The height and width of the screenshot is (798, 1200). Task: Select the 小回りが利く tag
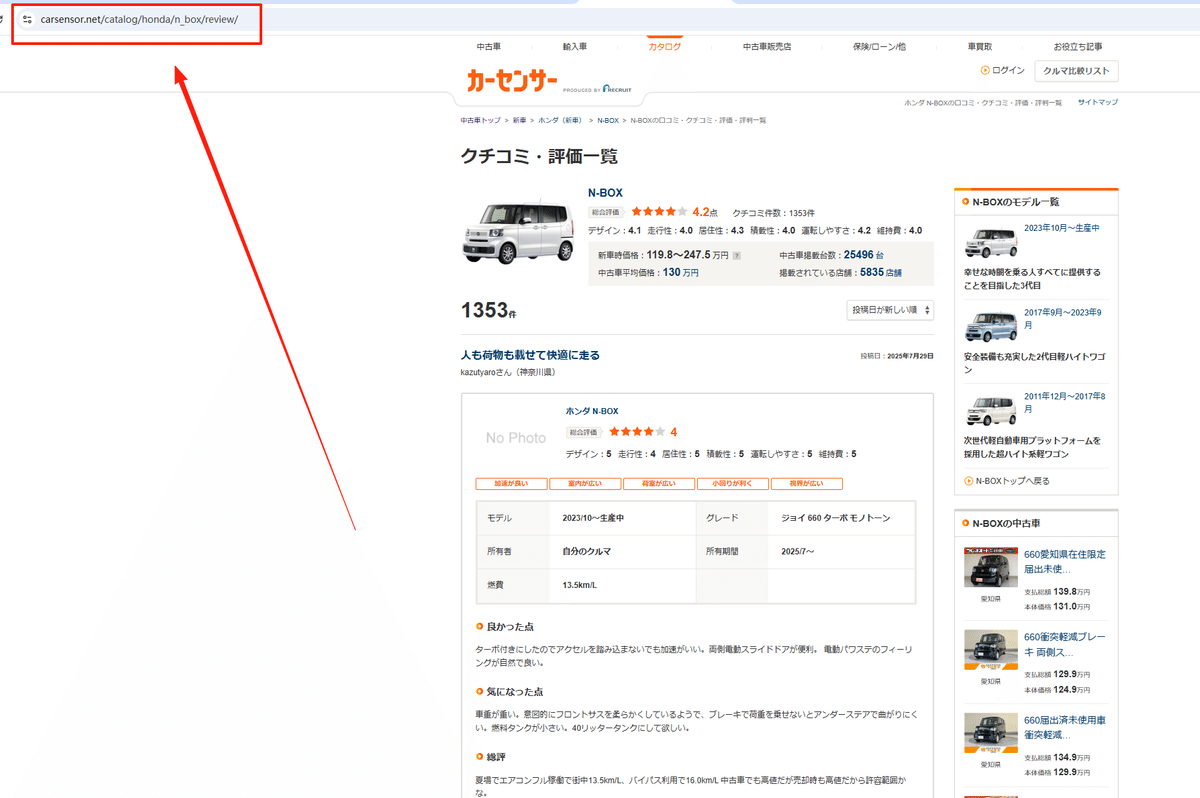point(733,484)
